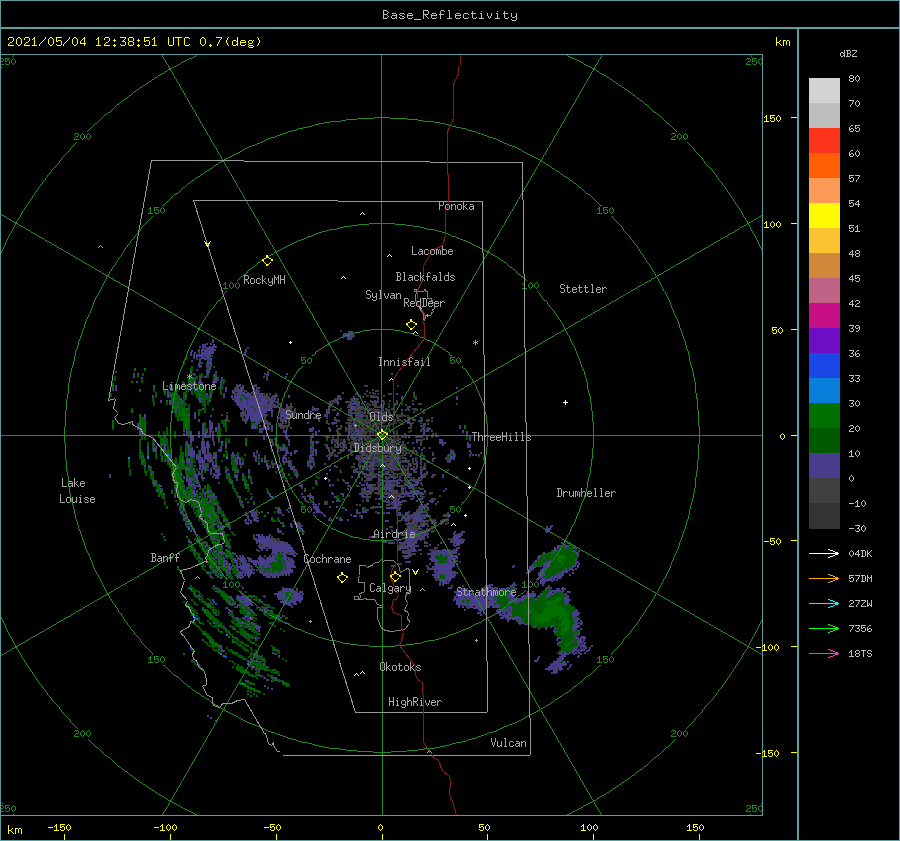This screenshot has width=900, height=841.
Task: Click the RockyMH label
Action: [264, 280]
